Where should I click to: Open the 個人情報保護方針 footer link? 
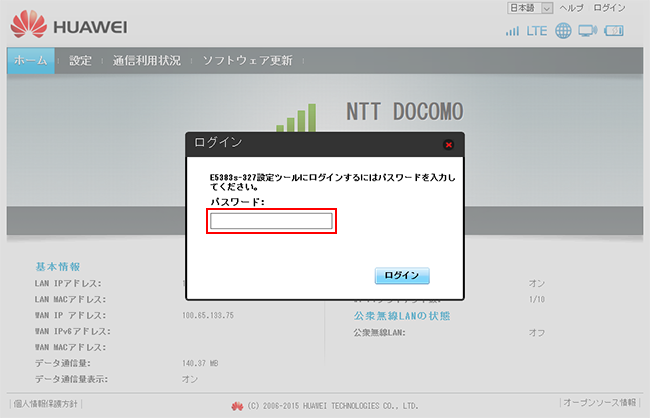click(x=43, y=403)
